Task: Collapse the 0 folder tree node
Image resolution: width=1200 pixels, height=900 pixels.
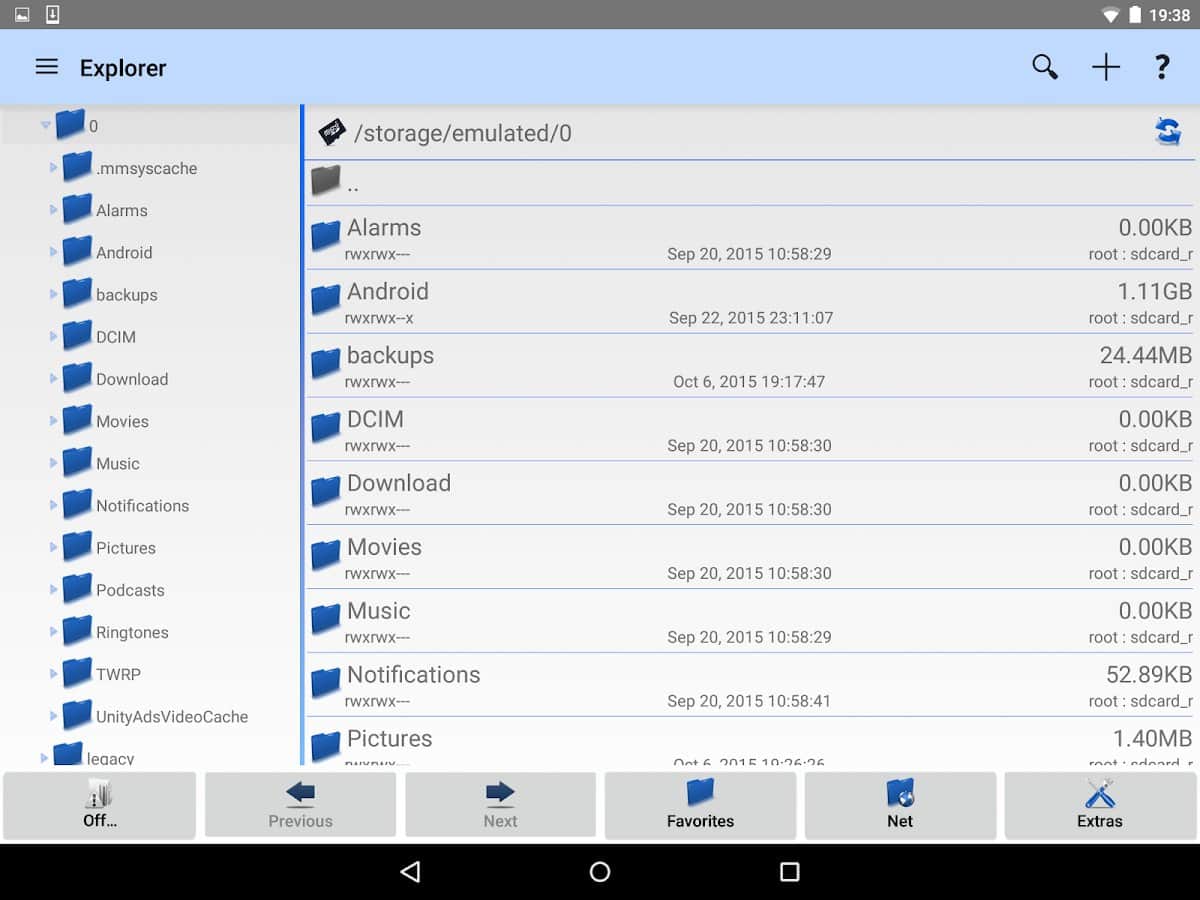Action: tap(45, 126)
